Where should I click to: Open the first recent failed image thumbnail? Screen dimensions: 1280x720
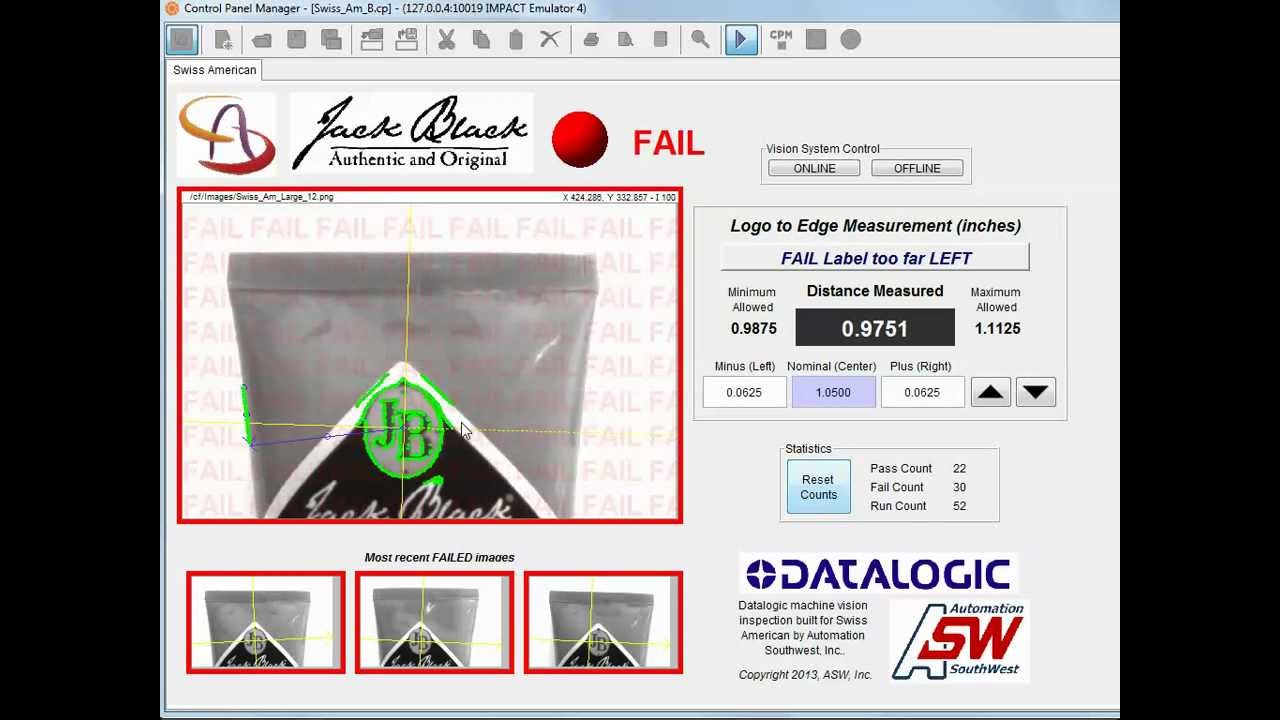coord(266,622)
